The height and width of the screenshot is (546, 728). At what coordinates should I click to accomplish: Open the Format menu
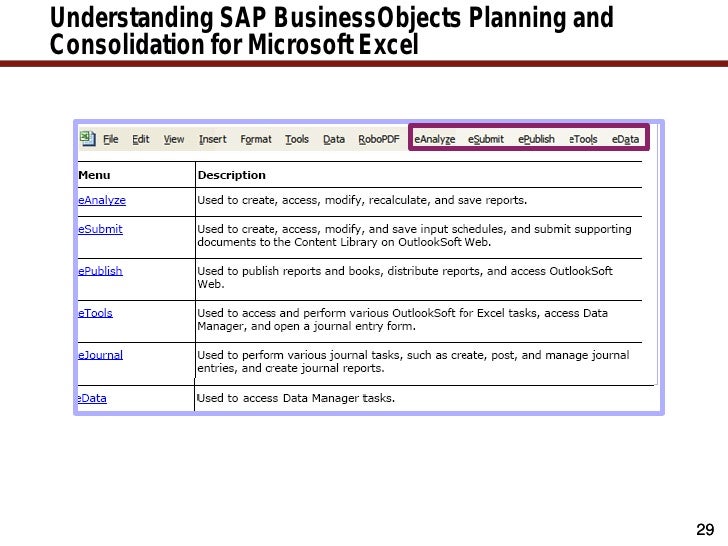tap(256, 139)
